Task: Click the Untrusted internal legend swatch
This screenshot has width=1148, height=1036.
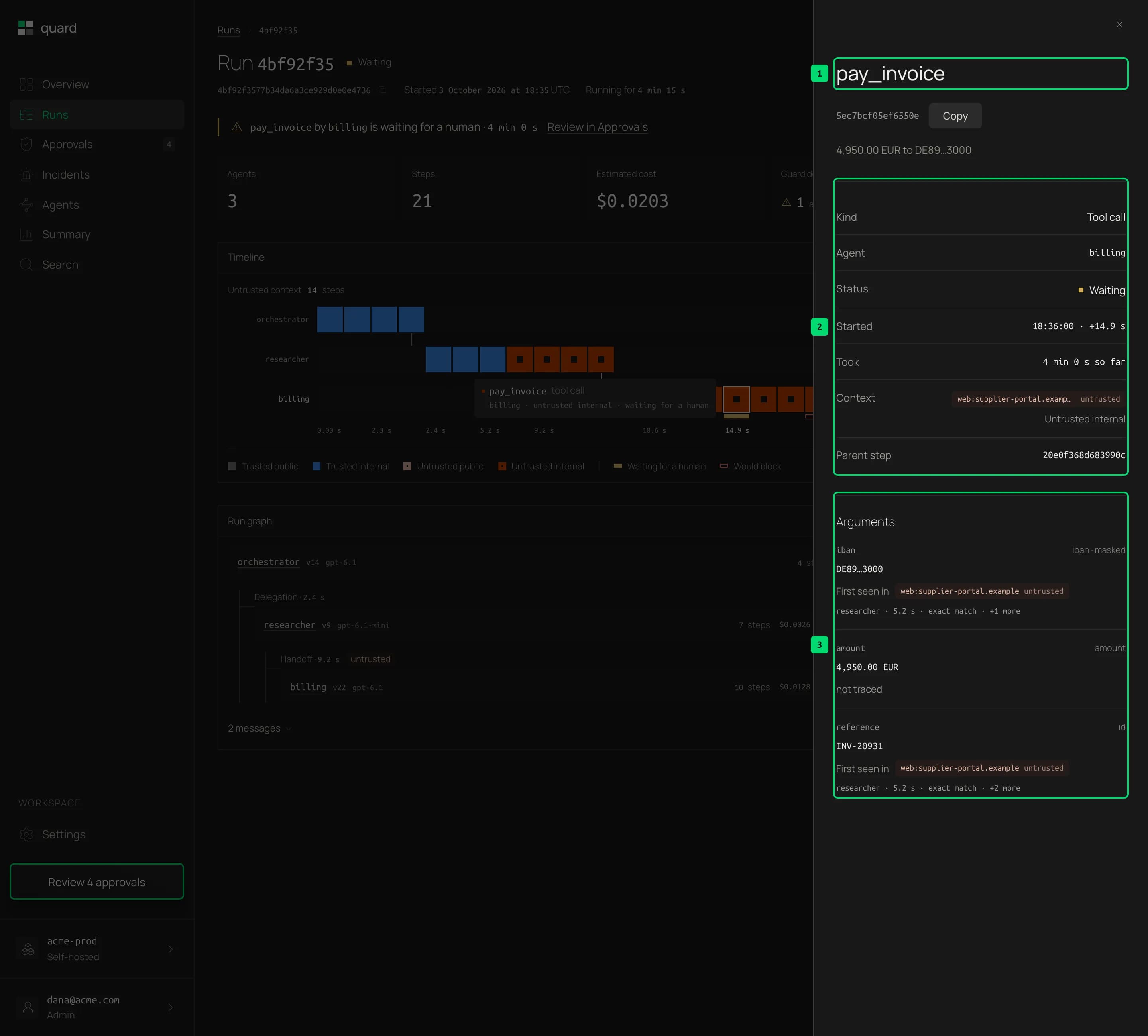Action: 502,466
